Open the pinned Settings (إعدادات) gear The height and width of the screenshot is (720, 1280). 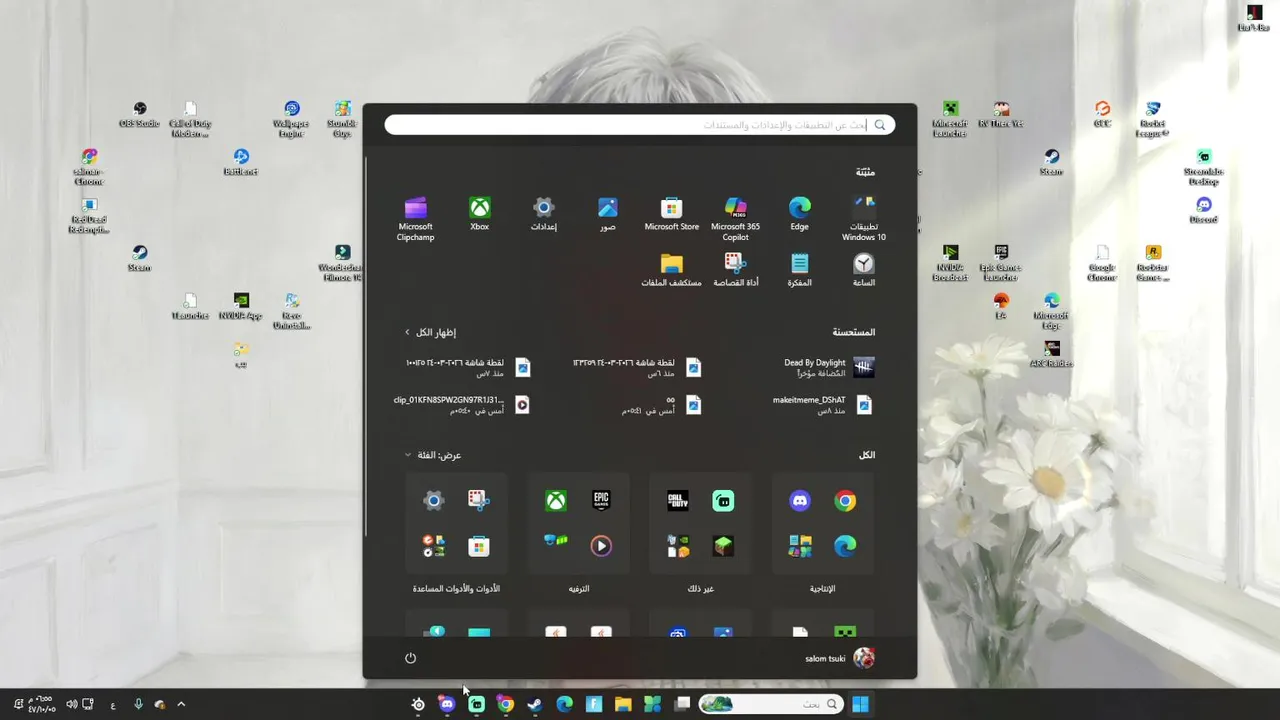tap(543, 213)
